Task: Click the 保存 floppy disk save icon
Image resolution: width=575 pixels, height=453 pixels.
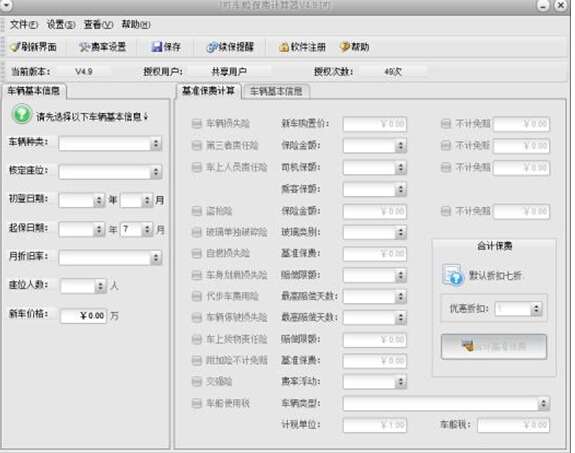Action: tap(157, 47)
